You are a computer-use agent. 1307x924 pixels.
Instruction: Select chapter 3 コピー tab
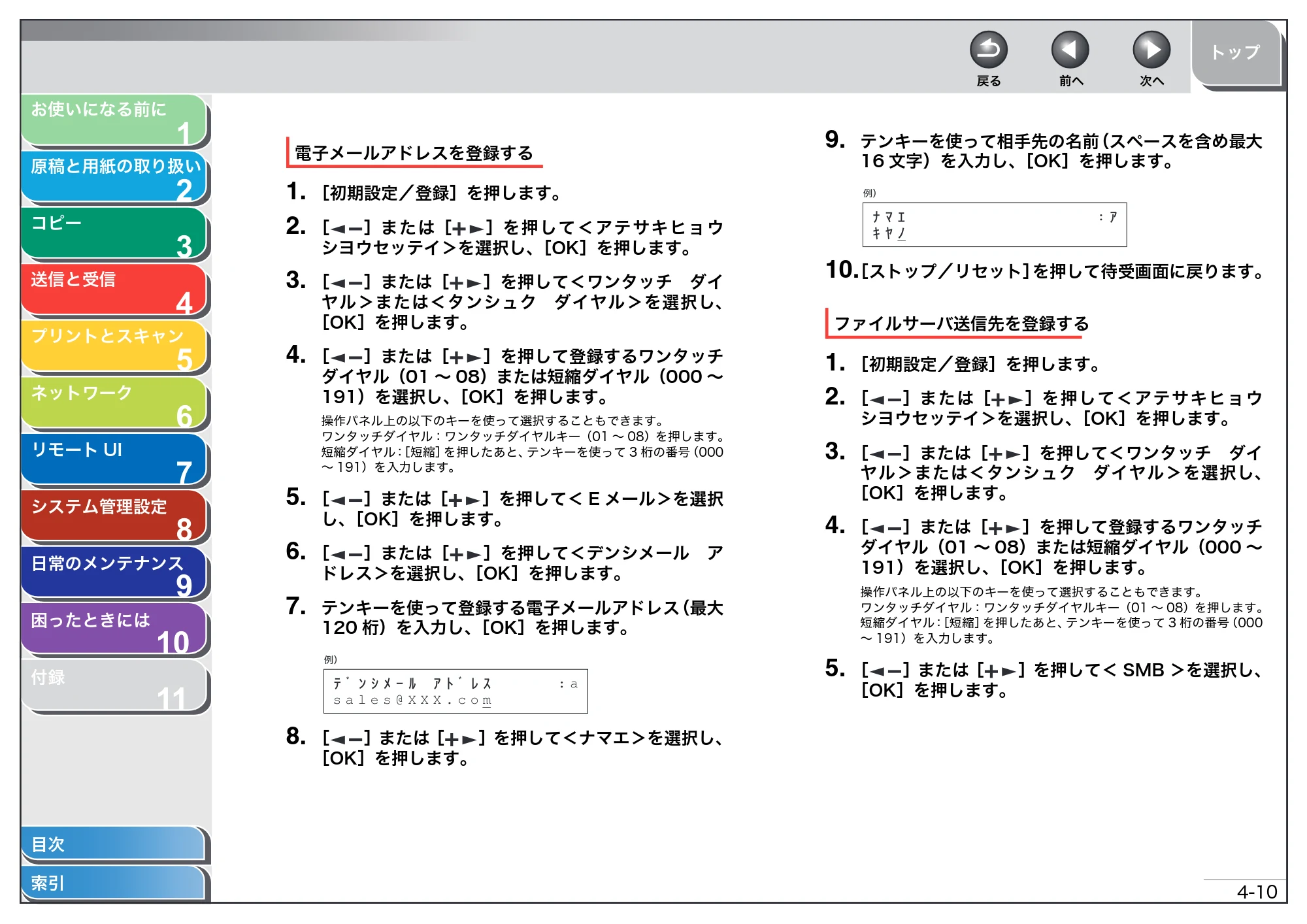coord(114,233)
